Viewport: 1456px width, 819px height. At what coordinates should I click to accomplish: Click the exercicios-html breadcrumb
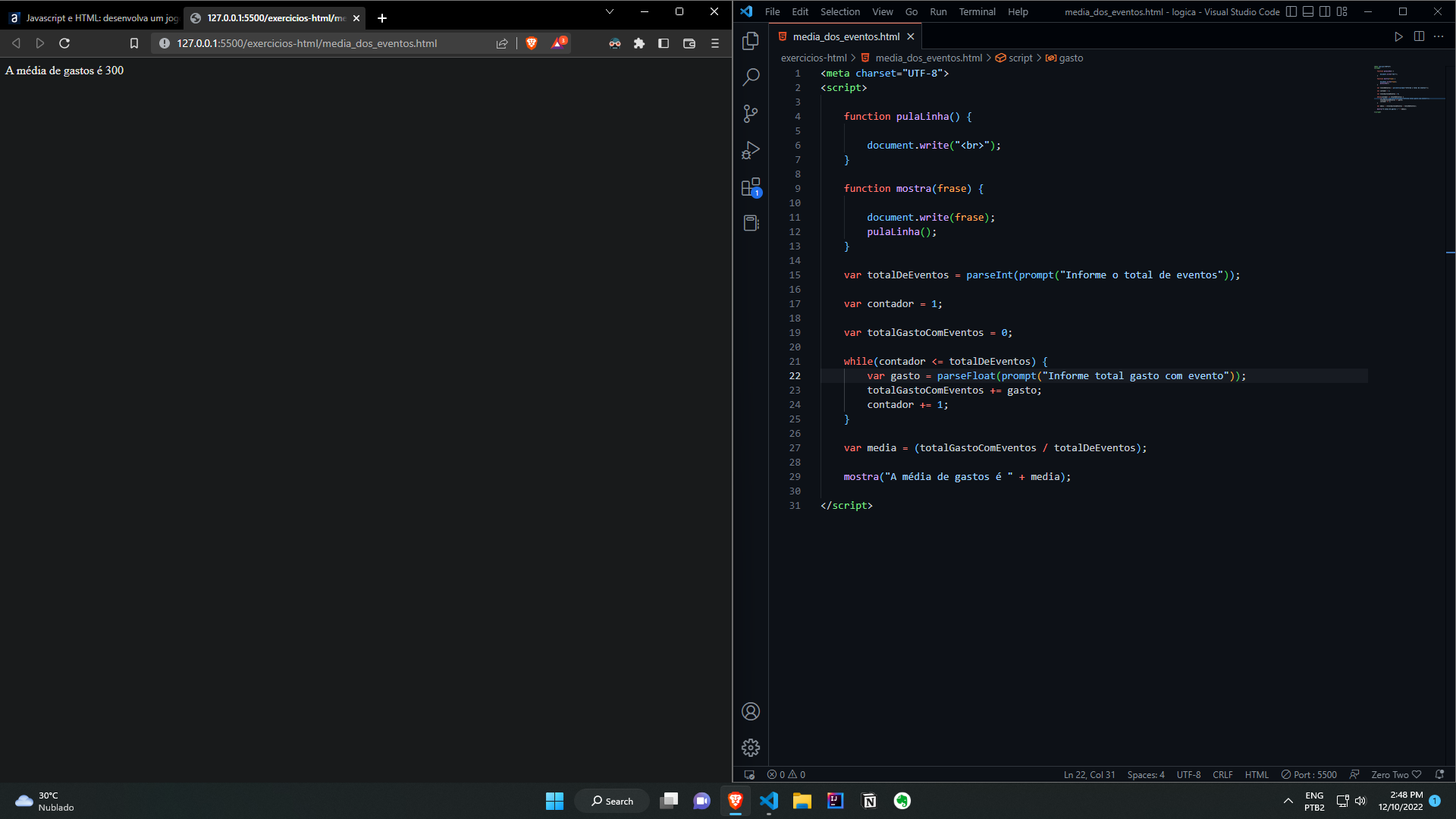pos(814,58)
